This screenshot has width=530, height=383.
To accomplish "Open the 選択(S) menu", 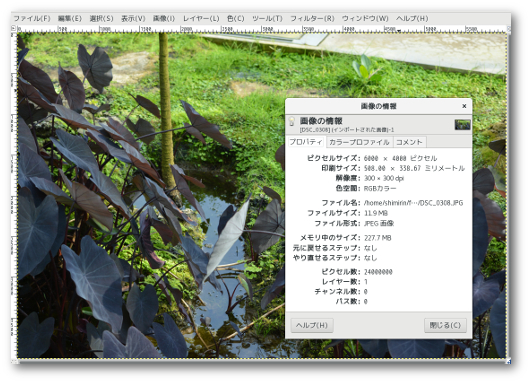I will click(101, 18).
